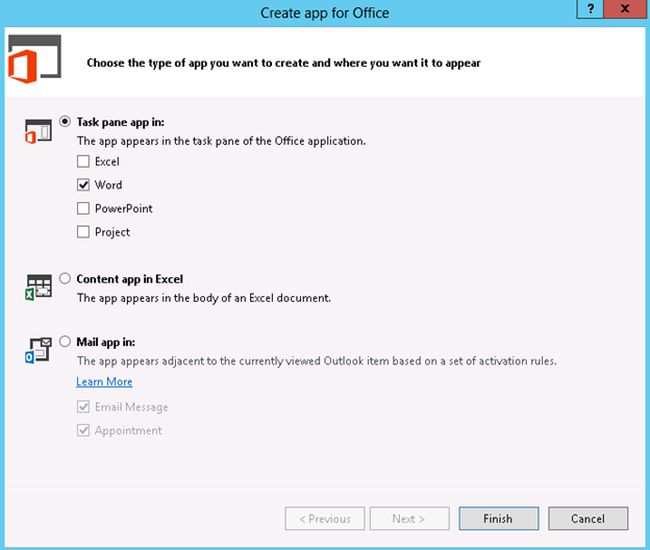
Task: Click the 'Appointment' label text
Action: (x=128, y=431)
